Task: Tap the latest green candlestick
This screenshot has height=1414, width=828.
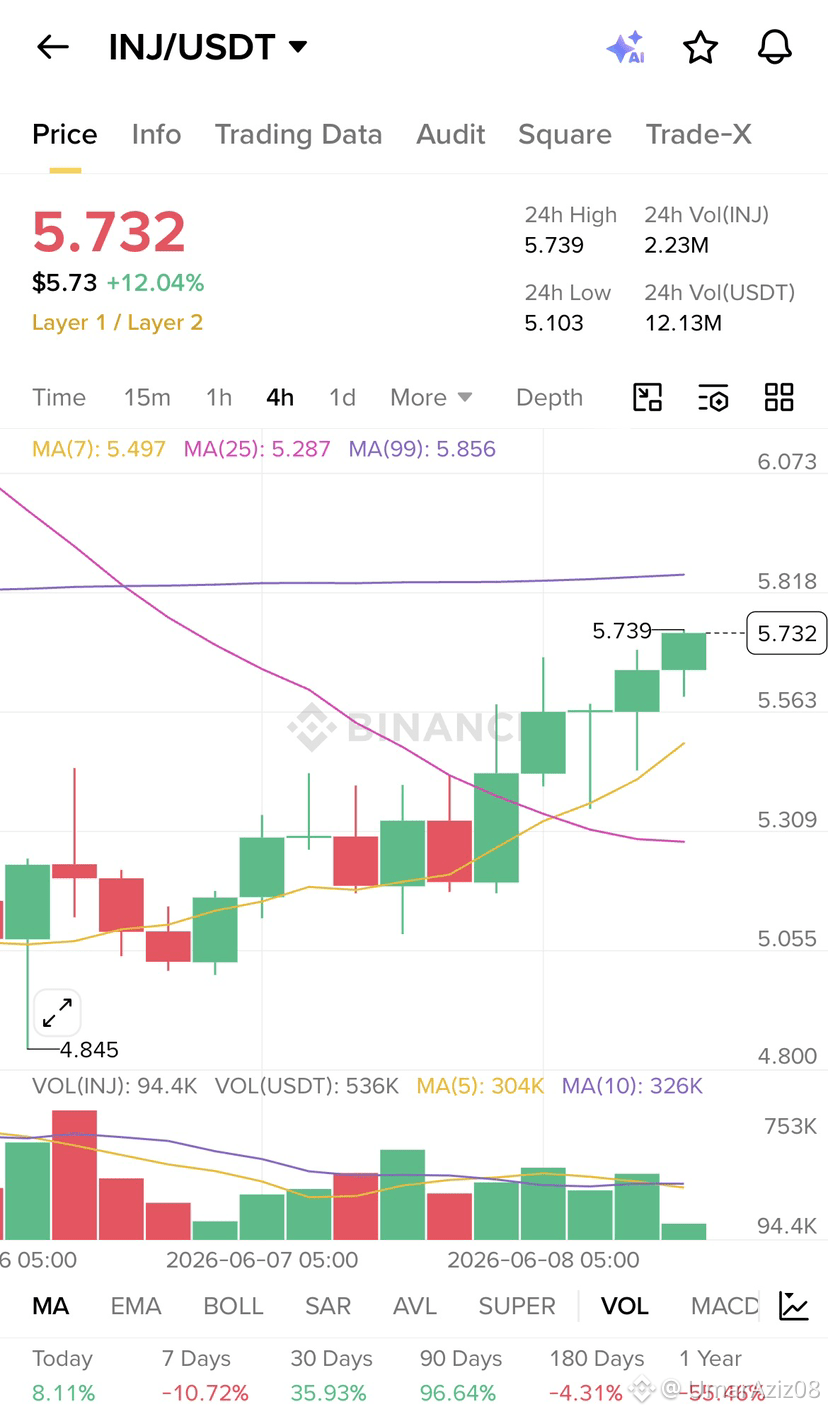Action: click(x=684, y=652)
